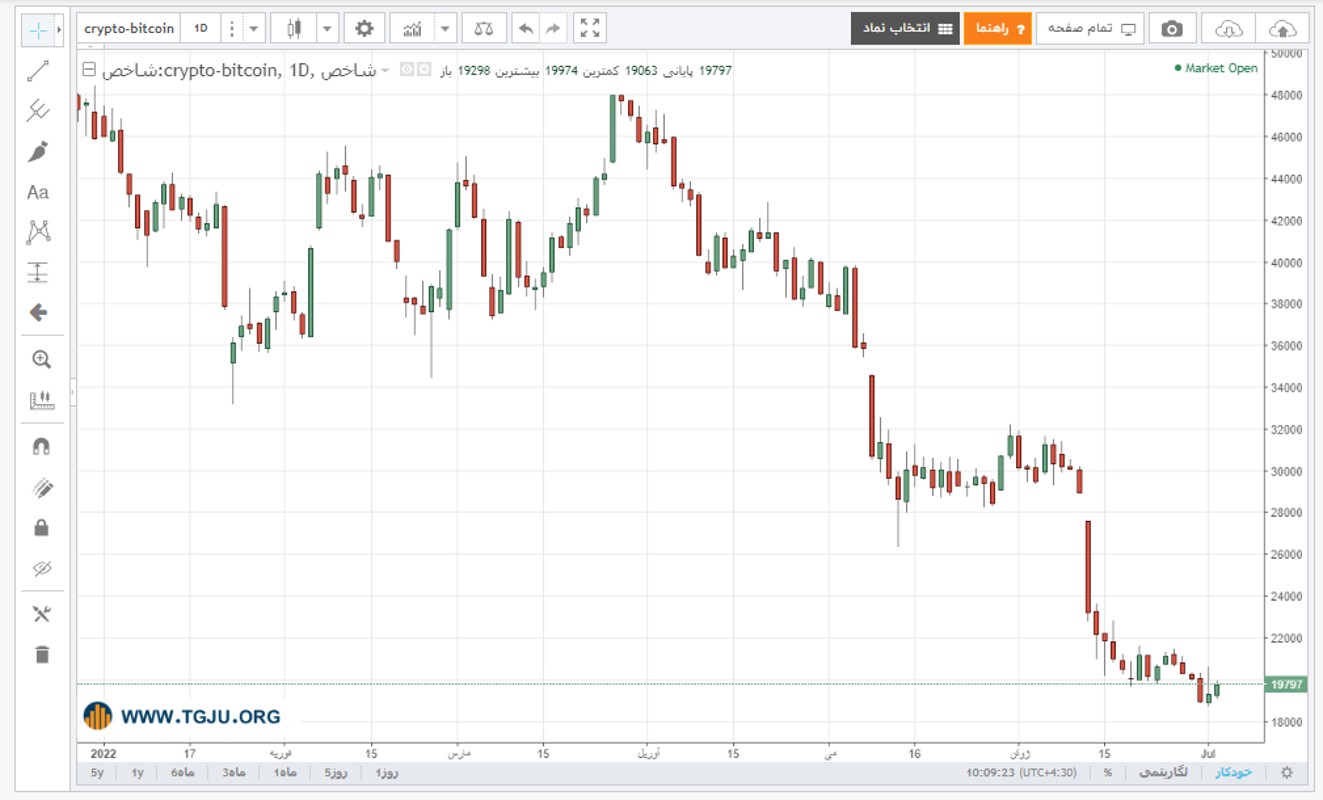Screen dimensions: 1323x800
Task: Open the 1D interval selector
Action: point(201,28)
